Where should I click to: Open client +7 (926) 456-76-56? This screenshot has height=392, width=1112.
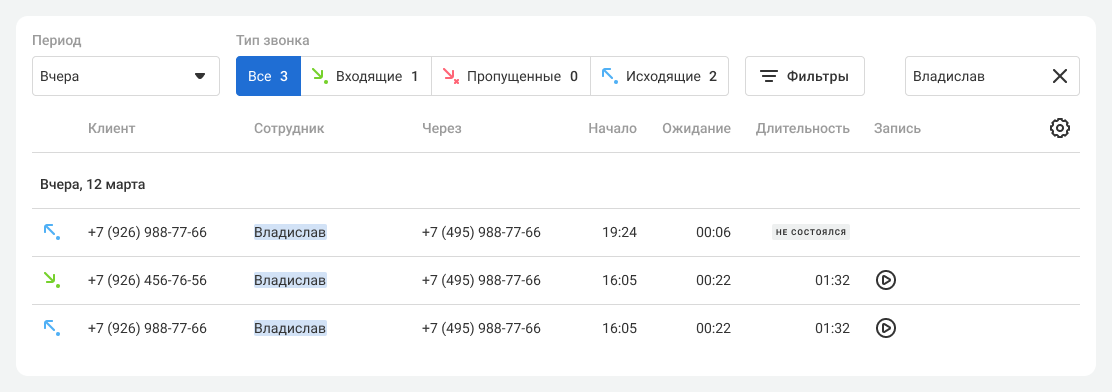click(147, 281)
